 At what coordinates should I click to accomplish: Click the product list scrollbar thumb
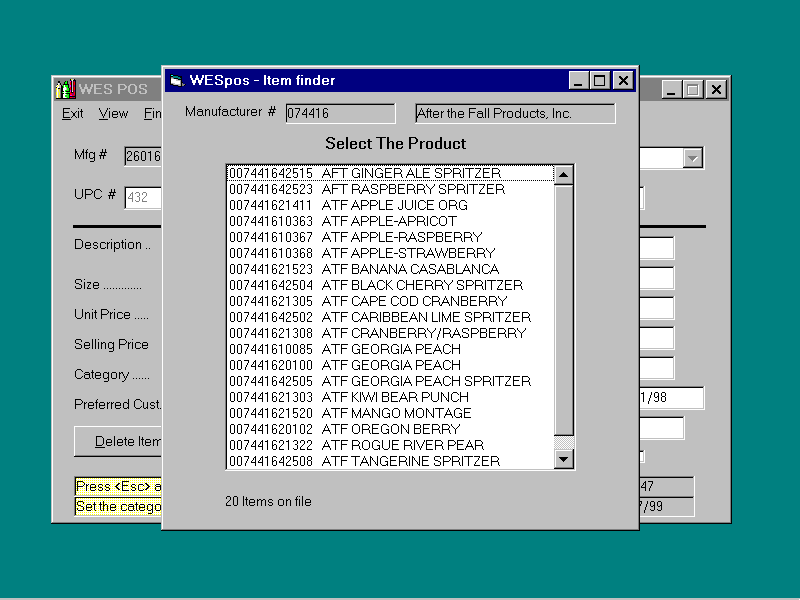pyautogui.click(x=564, y=311)
